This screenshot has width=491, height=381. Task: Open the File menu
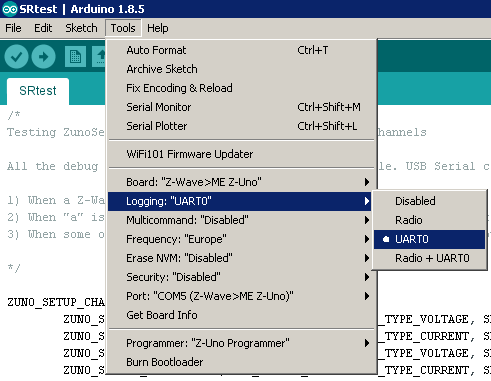[x=13, y=28]
